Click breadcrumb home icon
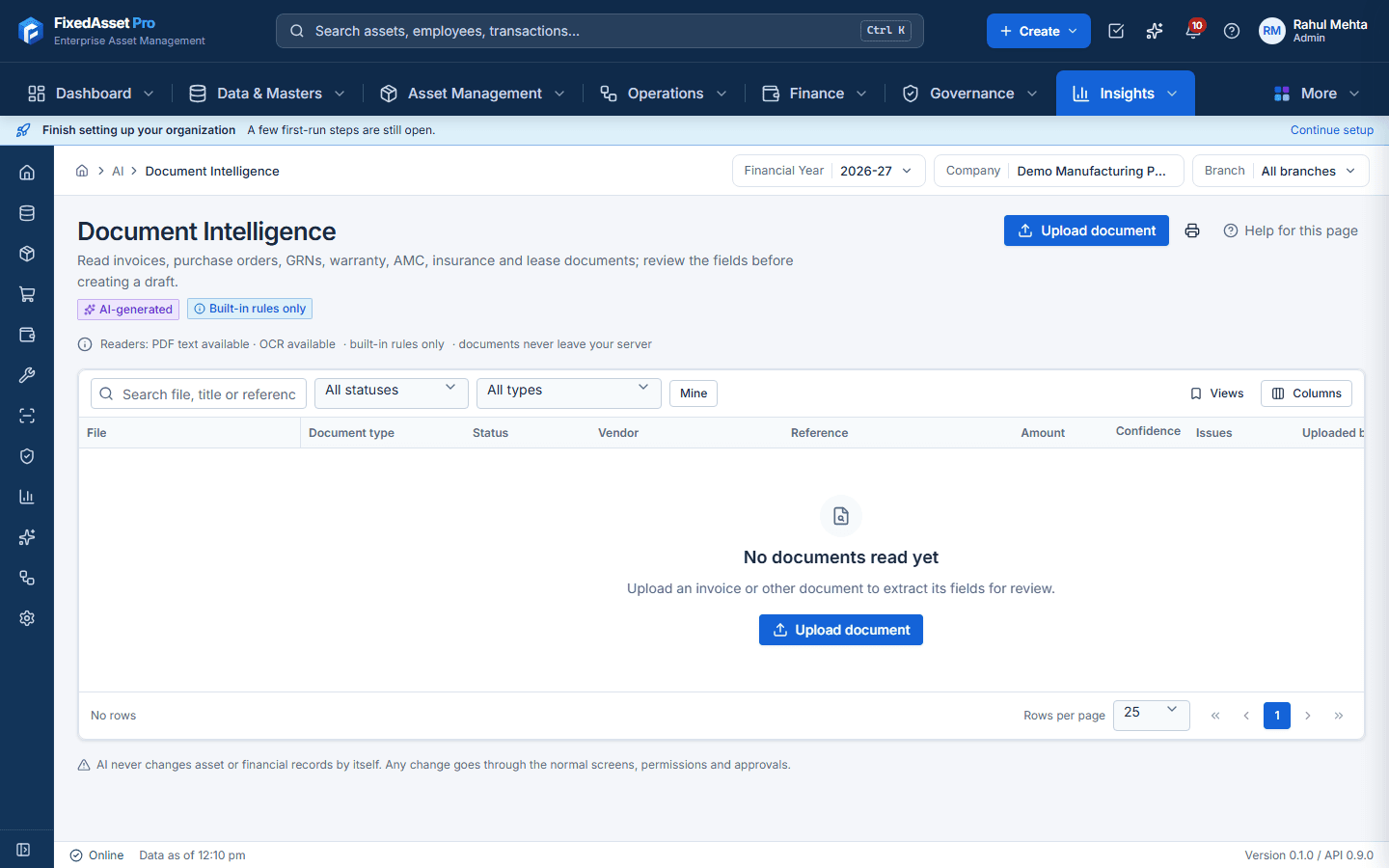The width and height of the screenshot is (1389, 868). click(x=82, y=171)
